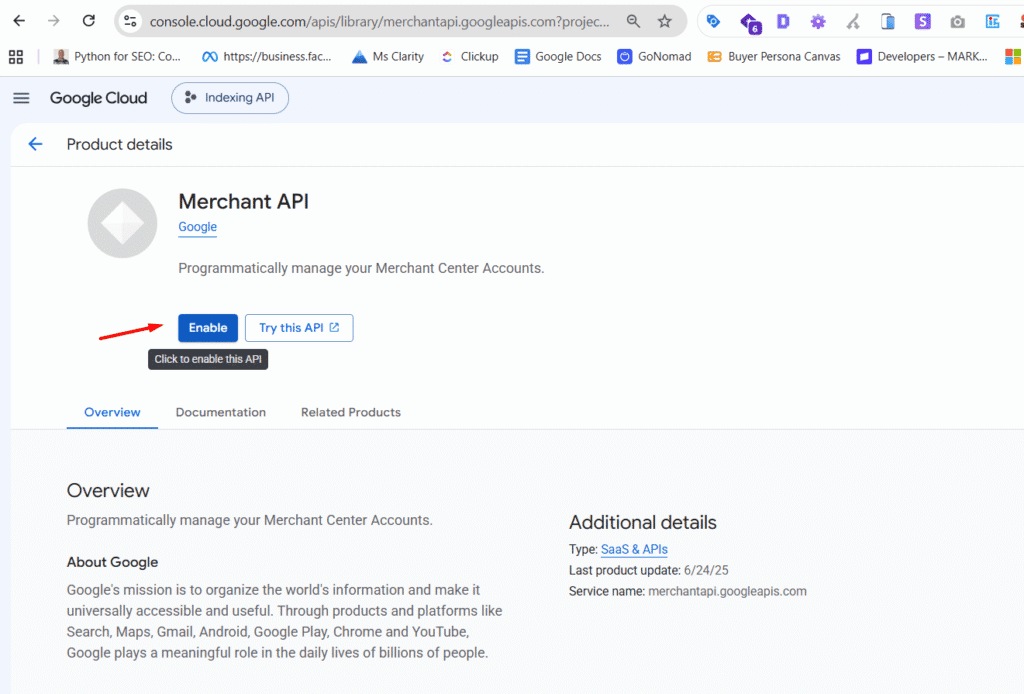
Task: Open the purple S extension
Action: pyautogui.click(x=922, y=22)
